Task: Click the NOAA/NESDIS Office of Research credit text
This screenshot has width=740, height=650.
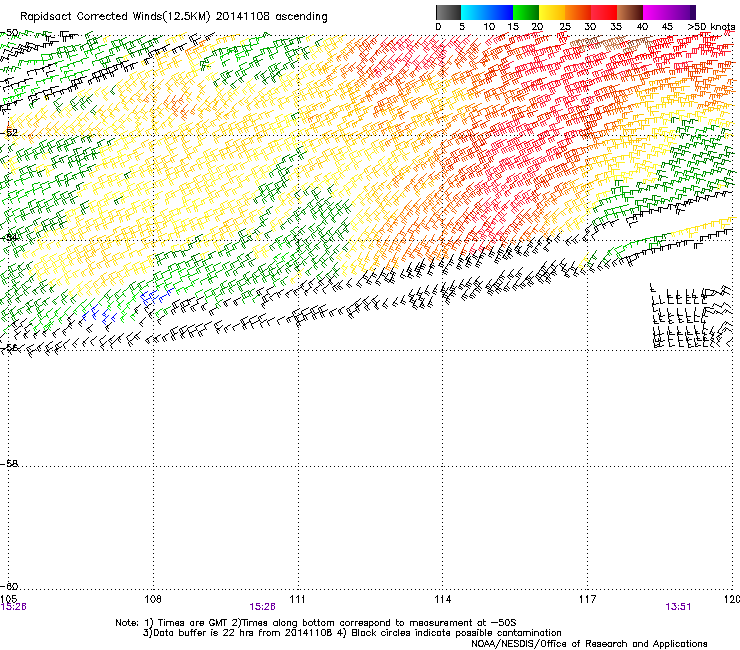Action: tap(589, 644)
